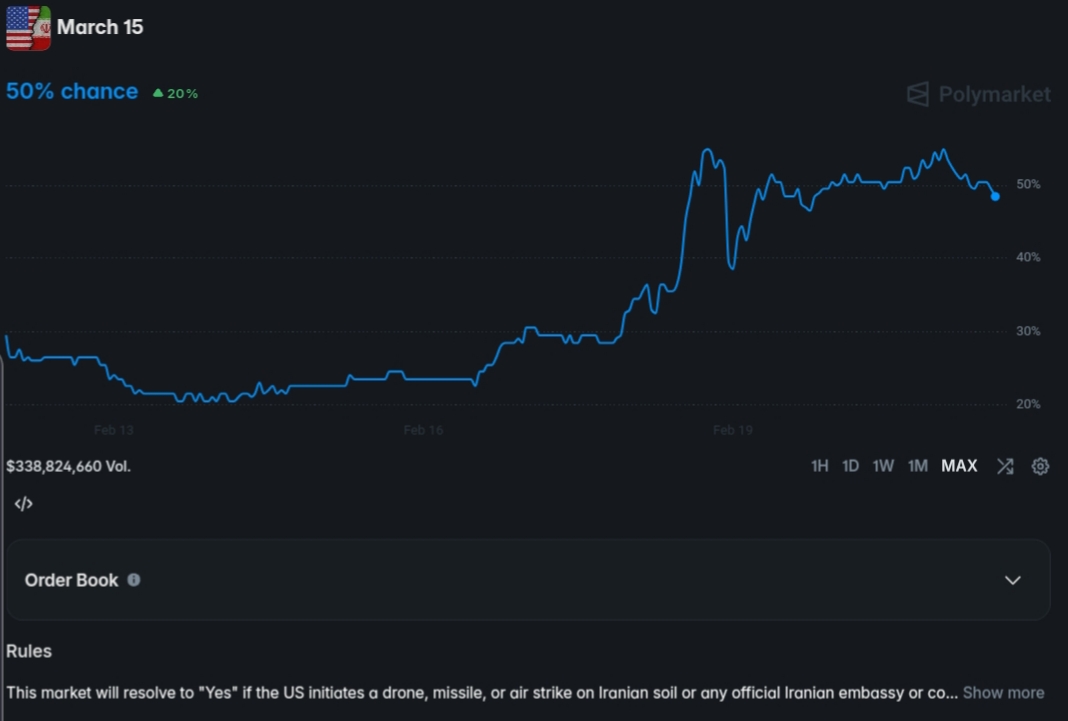Select the MAX timeframe tab
This screenshot has width=1068, height=721.
(x=958, y=466)
